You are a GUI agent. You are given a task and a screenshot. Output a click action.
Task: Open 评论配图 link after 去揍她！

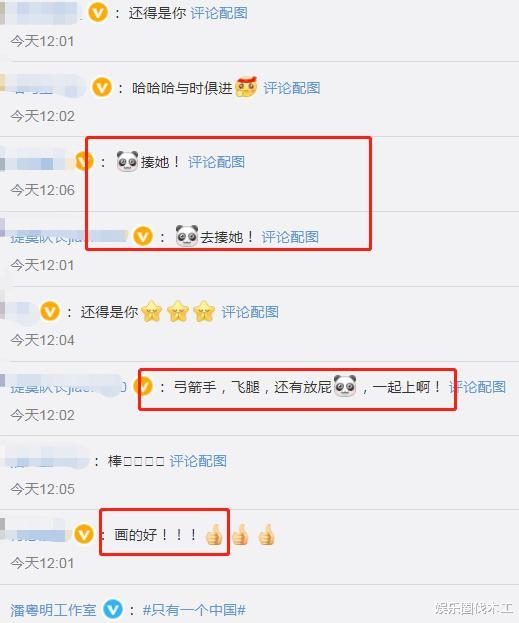(x=290, y=237)
